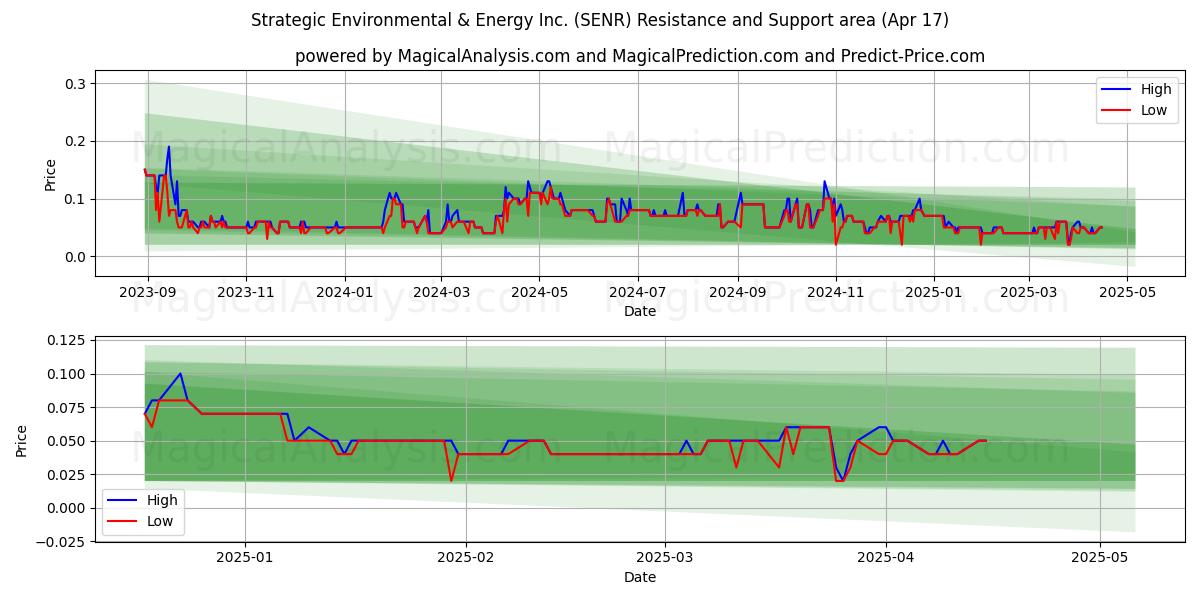The image size is (1200, 600).
Task: Click the bottom chart 'Date' axis label
Action: coord(640,577)
